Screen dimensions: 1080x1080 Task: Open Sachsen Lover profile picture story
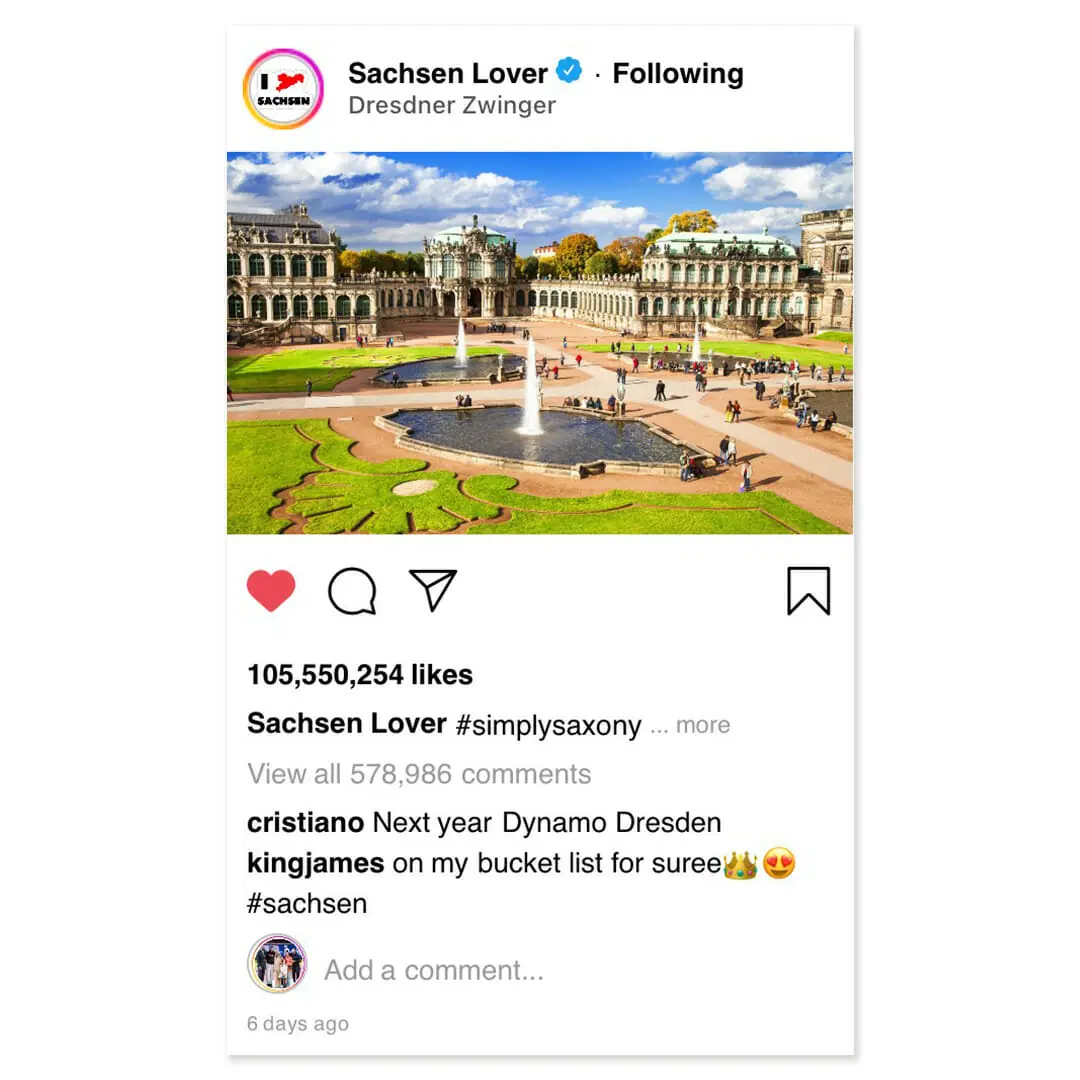[x=283, y=89]
